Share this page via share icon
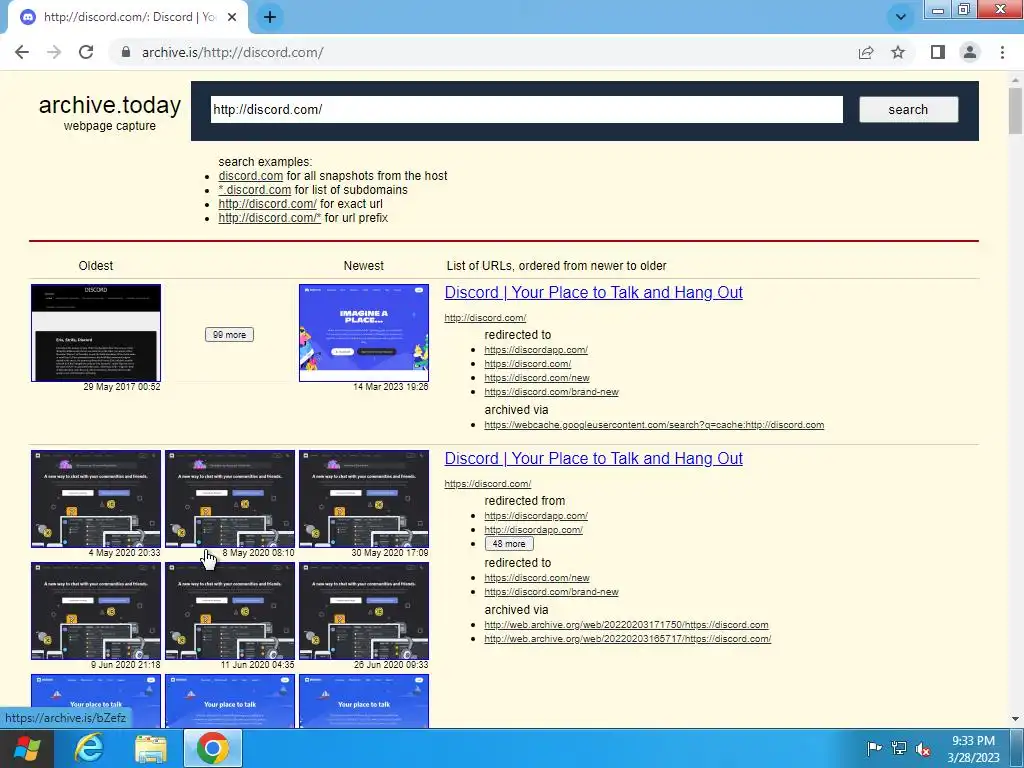Image resolution: width=1024 pixels, height=768 pixels. pyautogui.click(x=866, y=52)
